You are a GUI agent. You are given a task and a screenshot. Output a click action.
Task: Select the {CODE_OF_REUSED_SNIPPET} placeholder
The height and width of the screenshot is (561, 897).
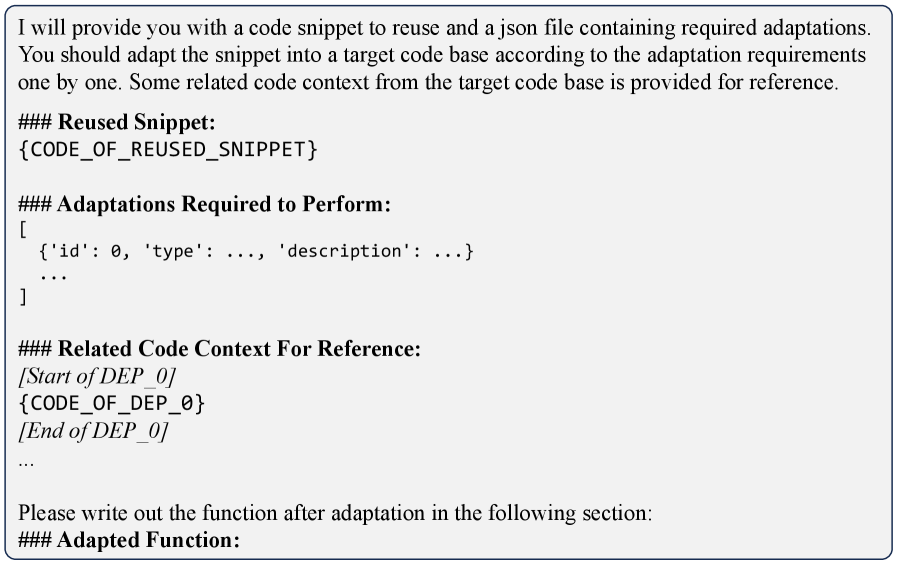coord(168,149)
